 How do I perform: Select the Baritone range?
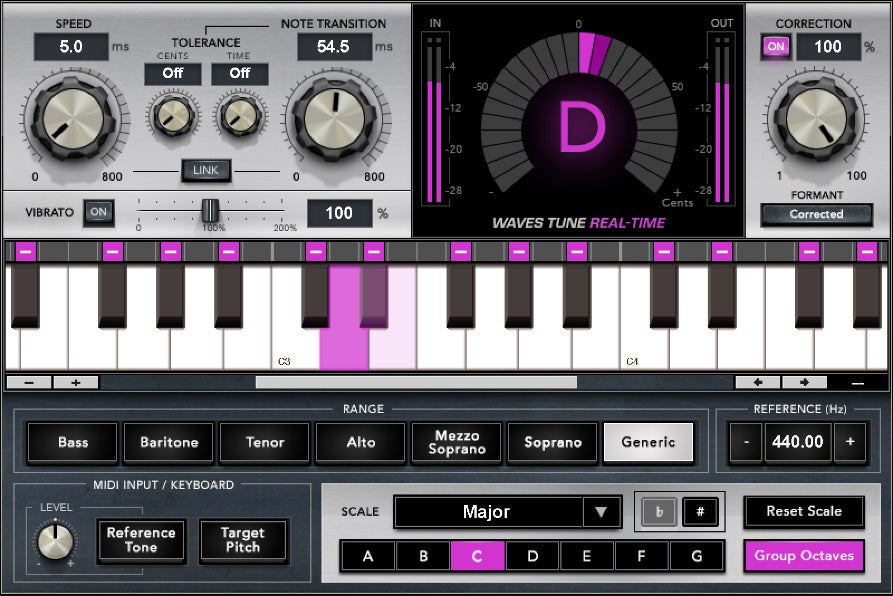[x=169, y=442]
